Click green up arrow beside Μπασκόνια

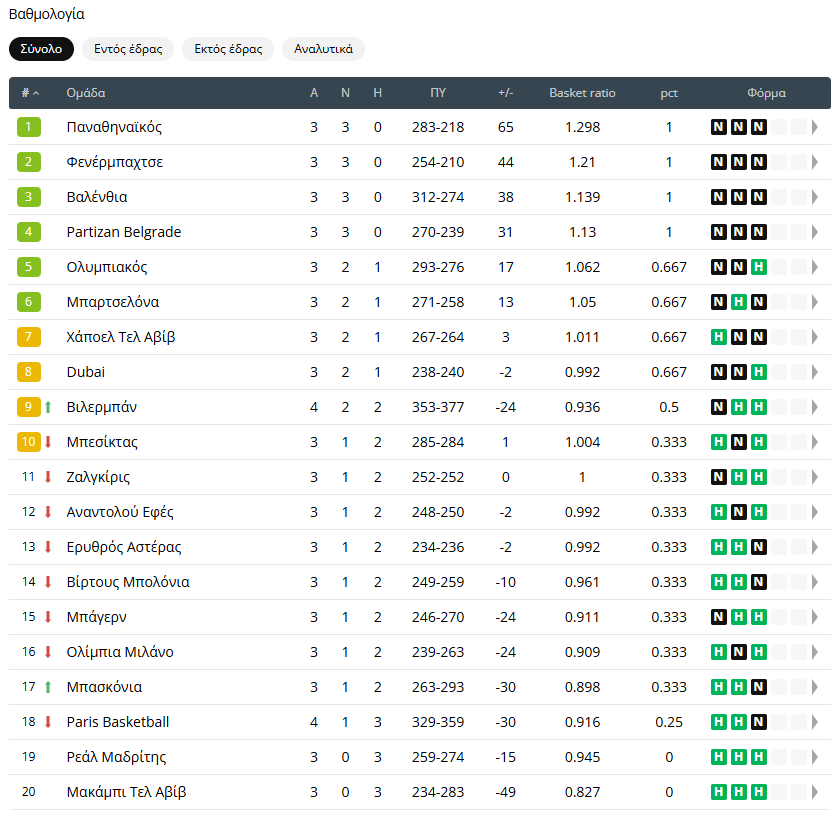(x=48, y=687)
